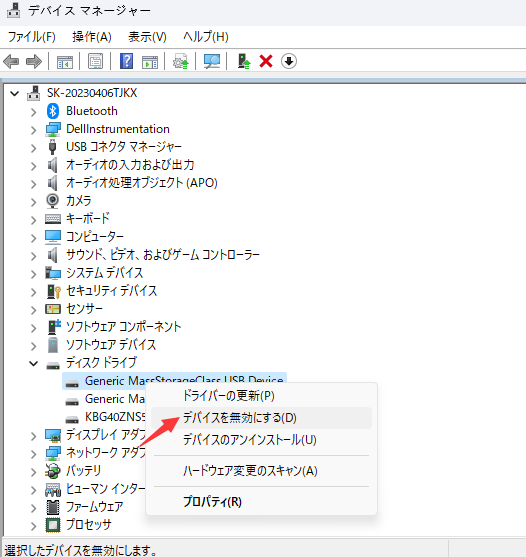This screenshot has width=526, height=557.
Task: Open the 表示(V) menu
Action: click(x=147, y=37)
